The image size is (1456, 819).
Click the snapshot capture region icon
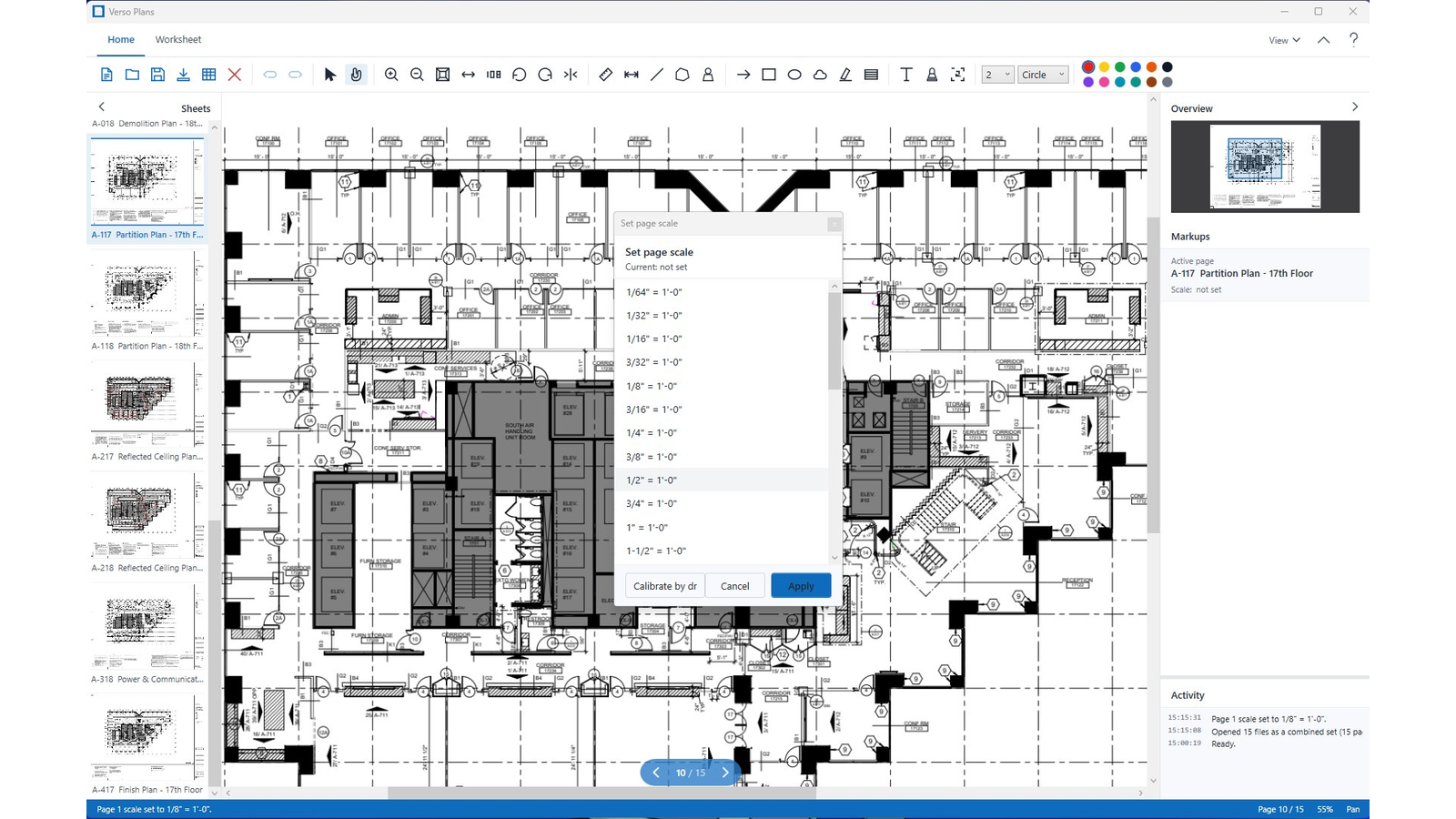957,75
